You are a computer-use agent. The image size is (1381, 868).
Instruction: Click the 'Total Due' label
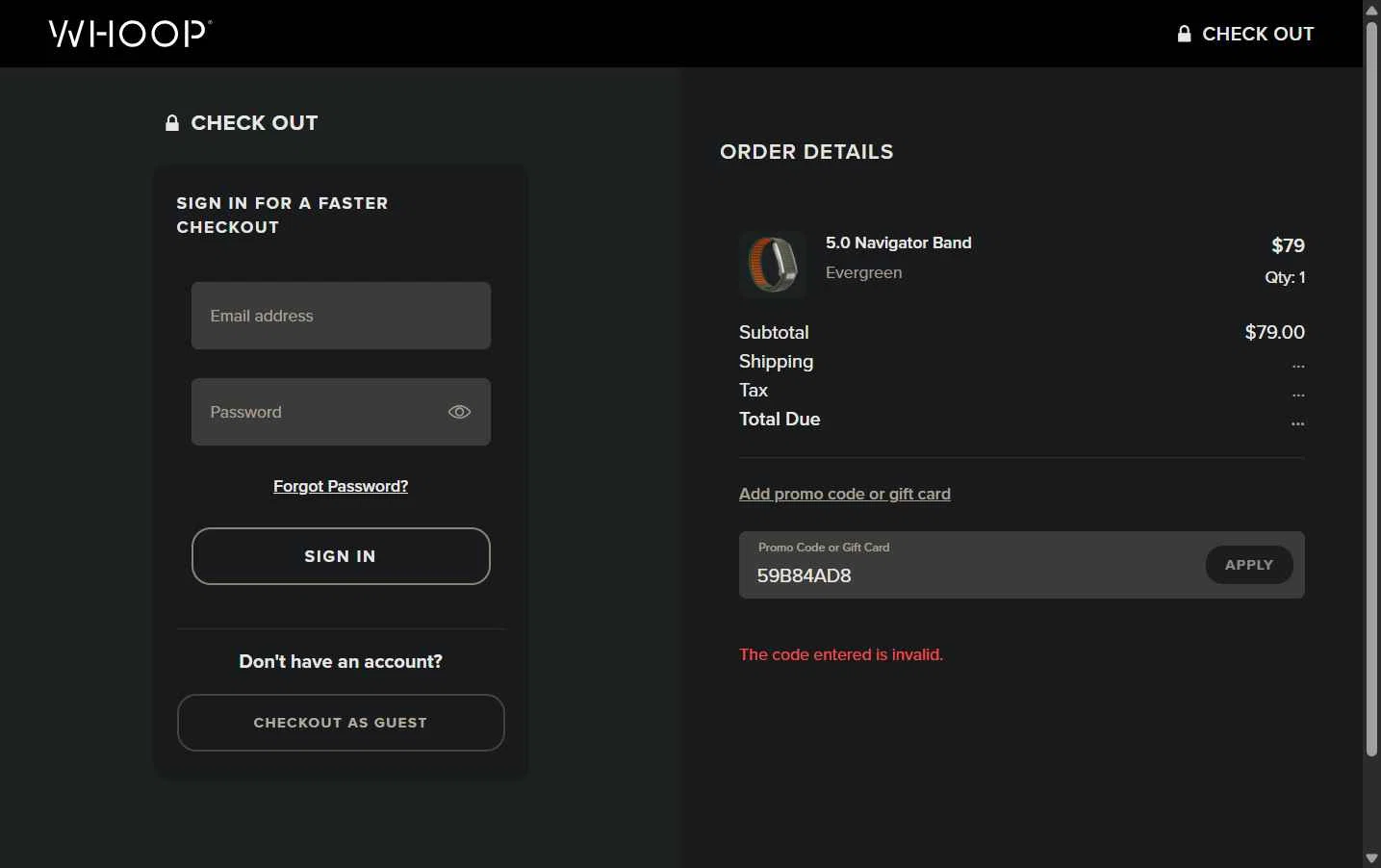point(780,419)
